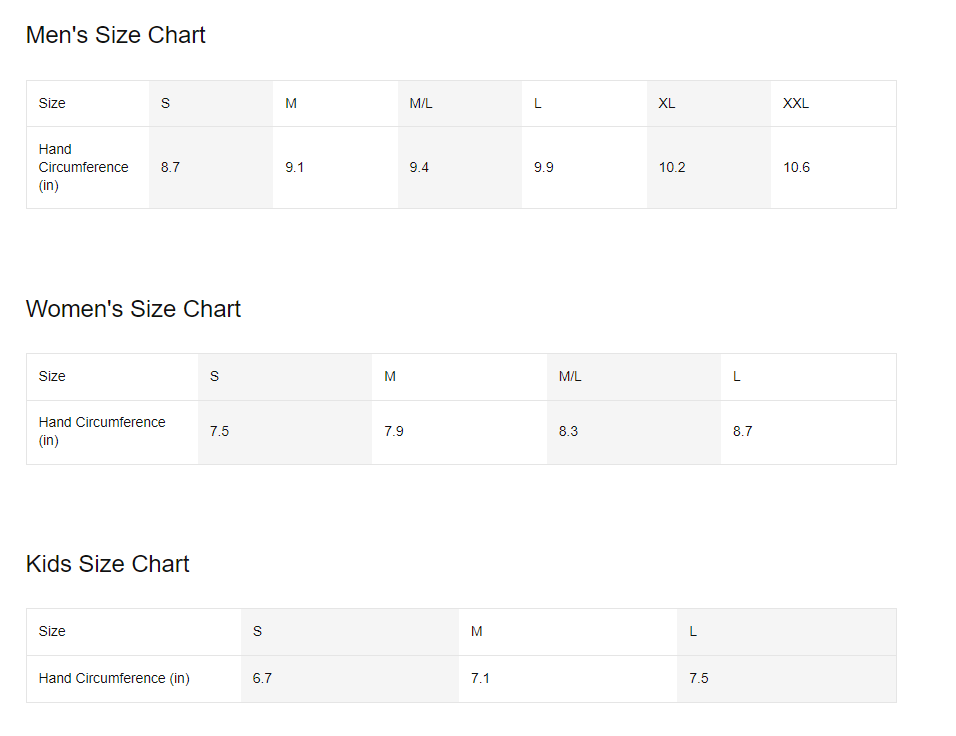Select the M/L header in women's chart
The width and height of the screenshot is (956, 736).
570,377
